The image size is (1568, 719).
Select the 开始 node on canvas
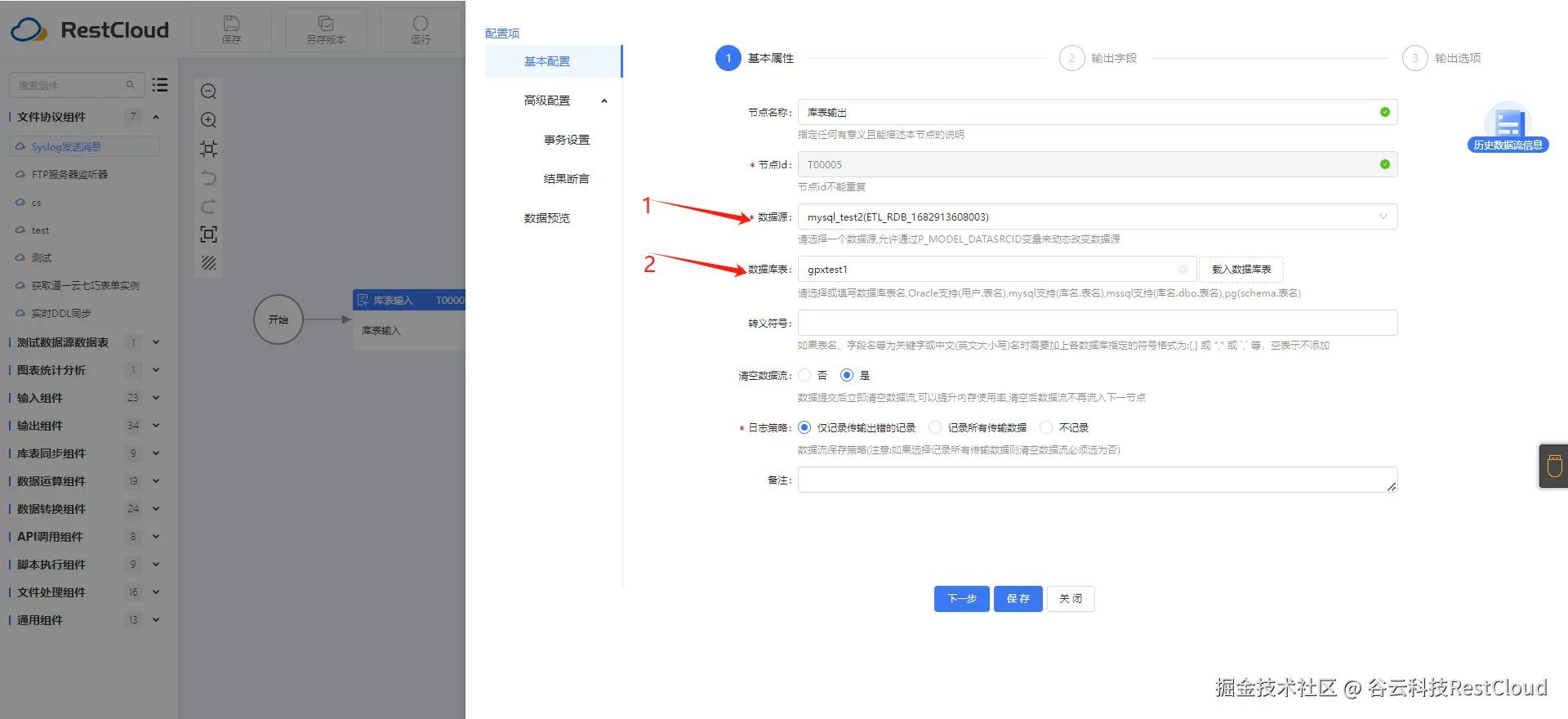[x=278, y=319]
